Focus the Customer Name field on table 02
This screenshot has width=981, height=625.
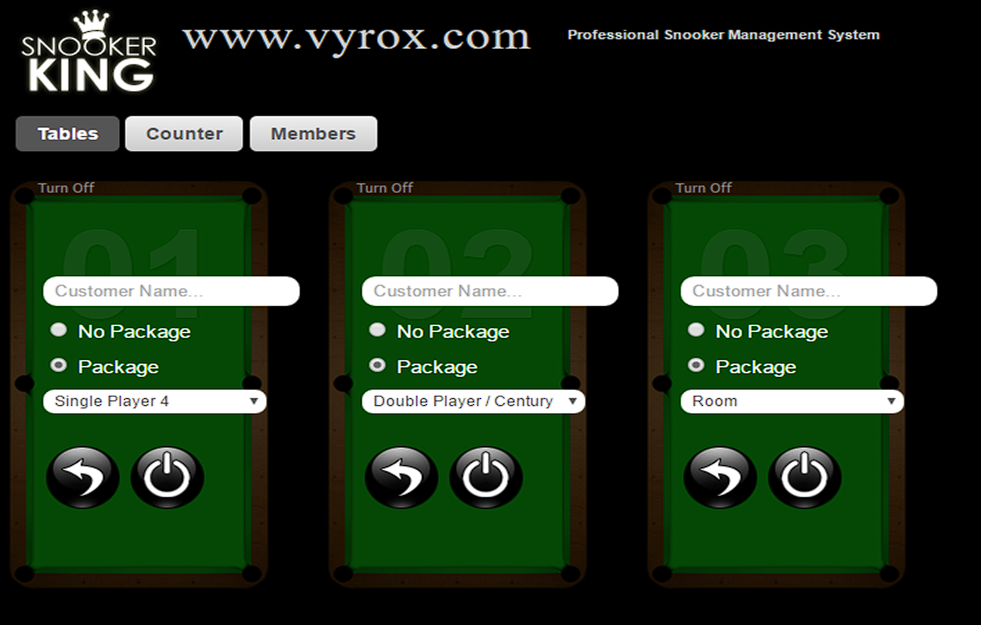point(490,291)
